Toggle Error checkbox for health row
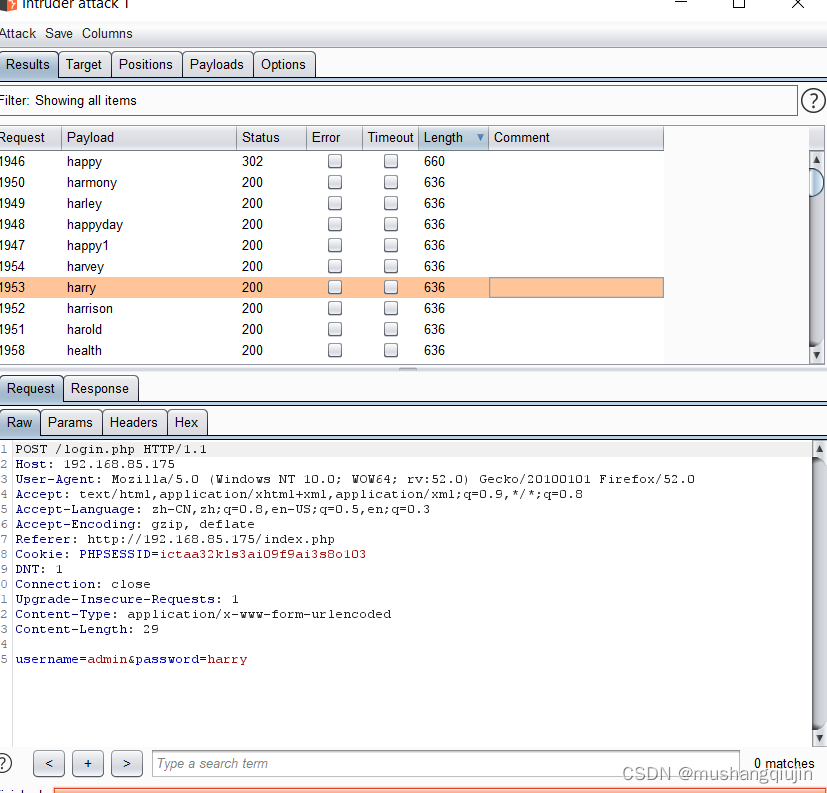Screen dimensions: 827x793 click(x=335, y=350)
